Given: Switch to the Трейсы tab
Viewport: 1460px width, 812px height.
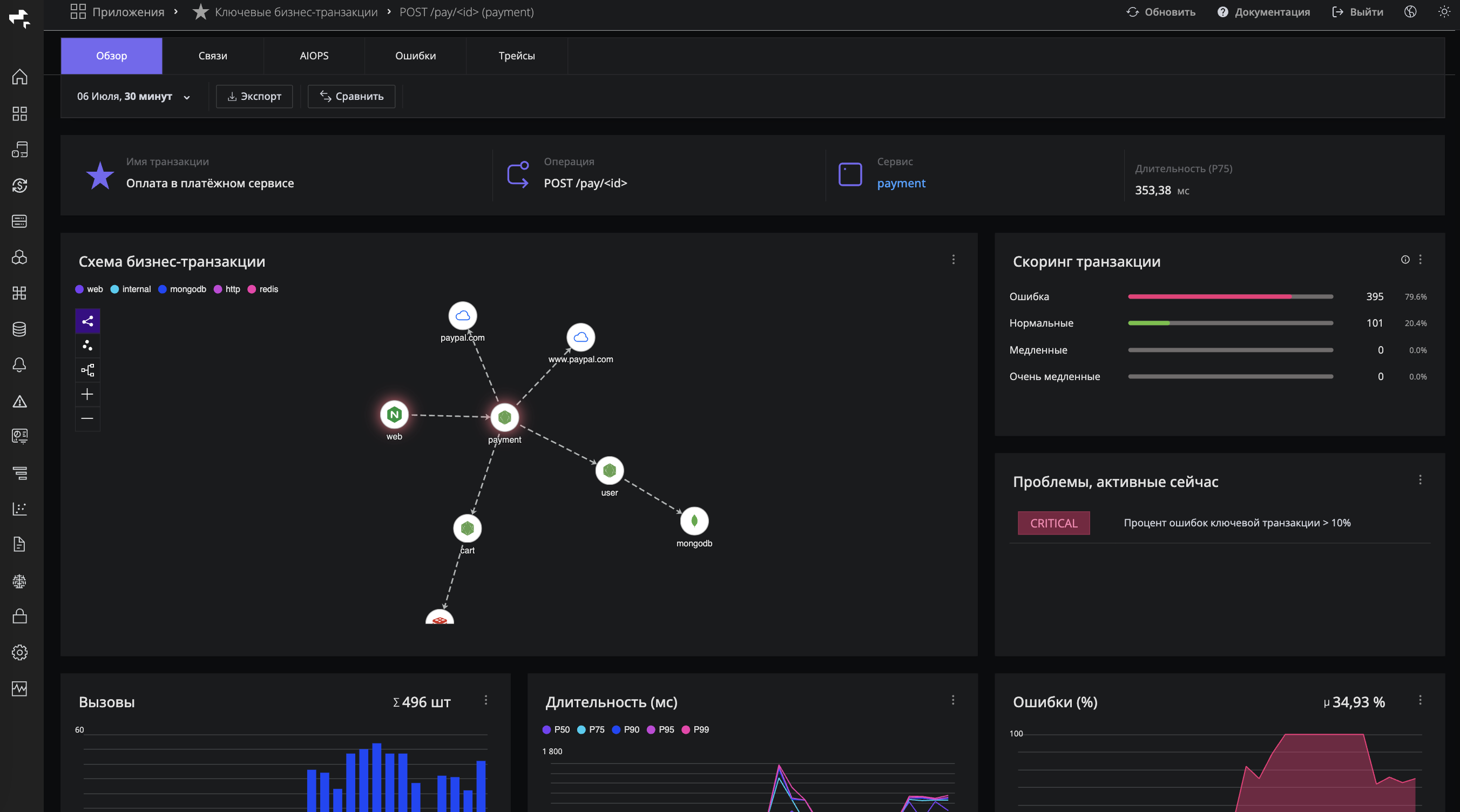Looking at the screenshot, I should click(x=516, y=56).
